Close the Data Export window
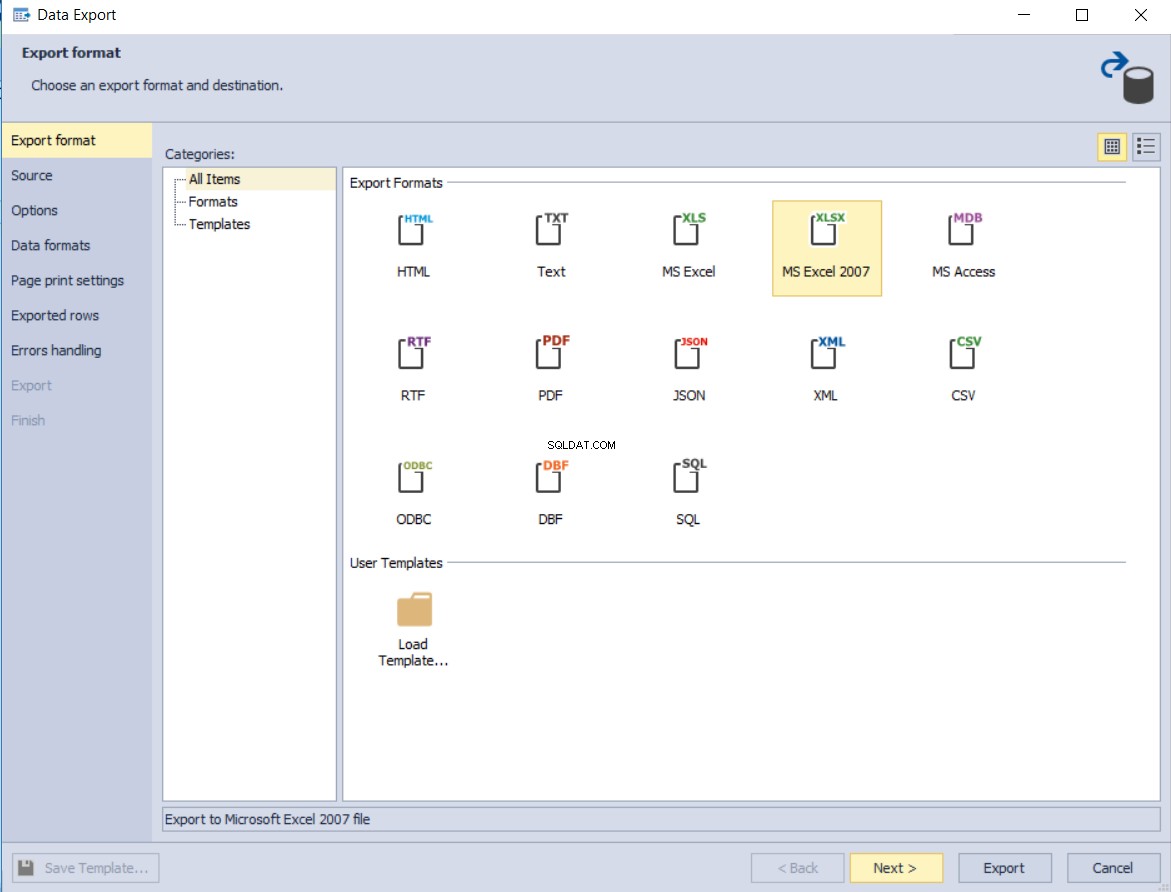This screenshot has height=892, width=1171. point(1140,15)
